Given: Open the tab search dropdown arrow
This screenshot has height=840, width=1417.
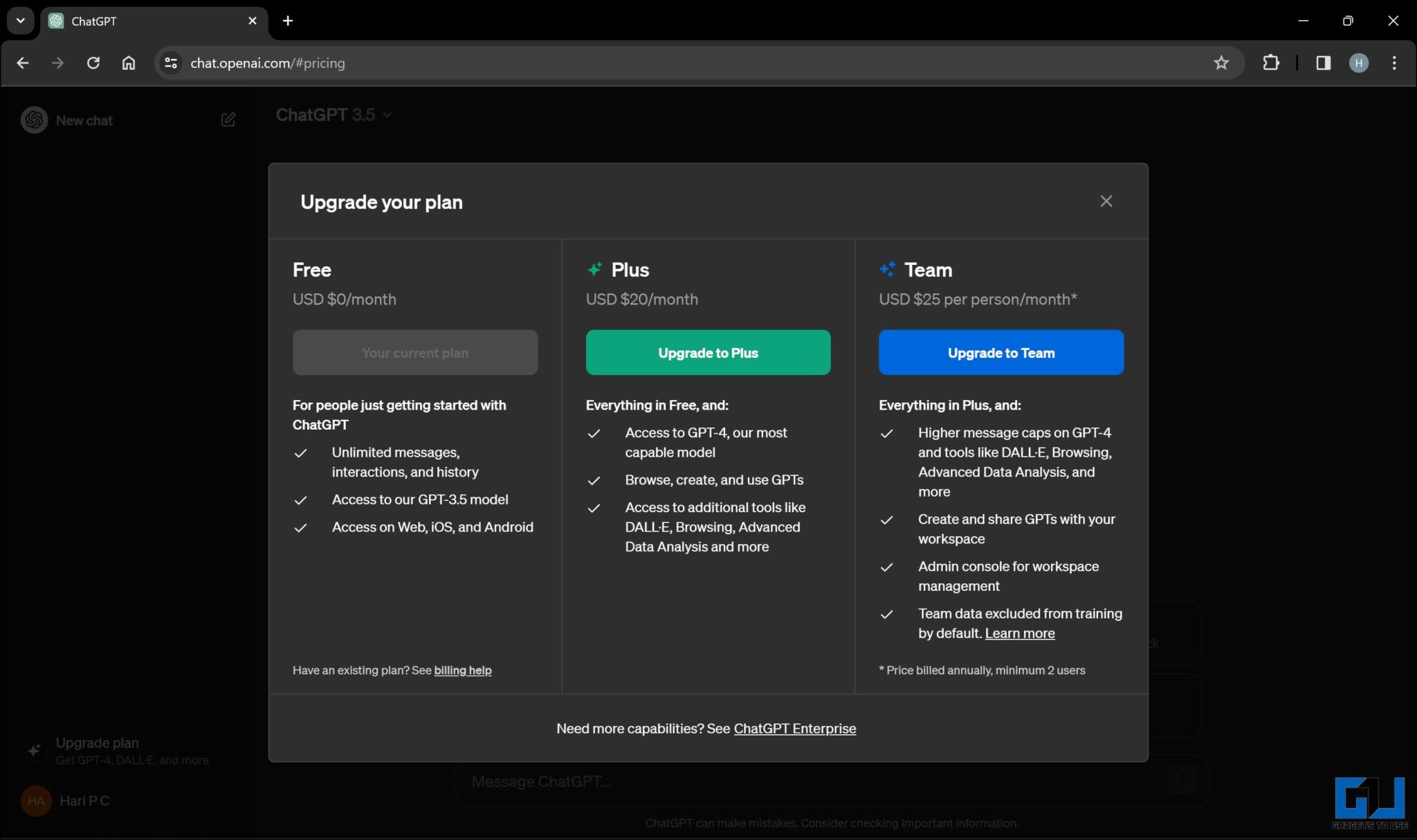Looking at the screenshot, I should (x=20, y=21).
